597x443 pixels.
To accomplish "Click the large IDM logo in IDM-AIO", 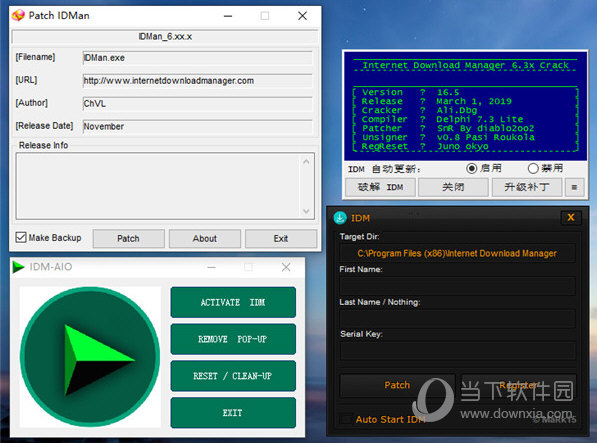I will (x=90, y=357).
